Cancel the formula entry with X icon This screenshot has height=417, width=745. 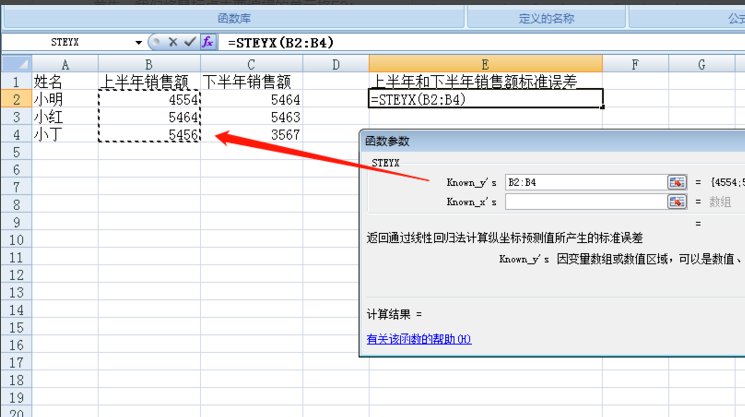tap(173, 42)
